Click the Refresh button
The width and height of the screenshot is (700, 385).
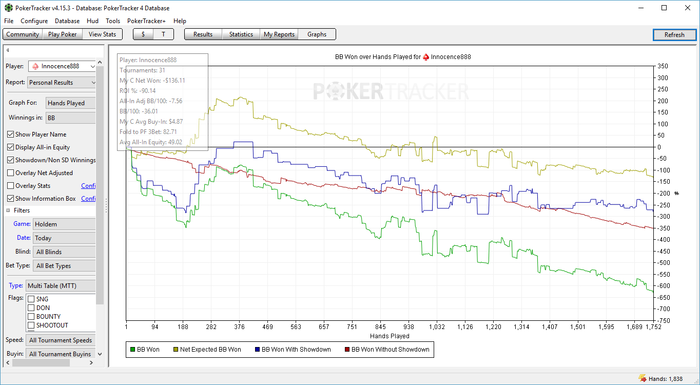tap(674, 35)
